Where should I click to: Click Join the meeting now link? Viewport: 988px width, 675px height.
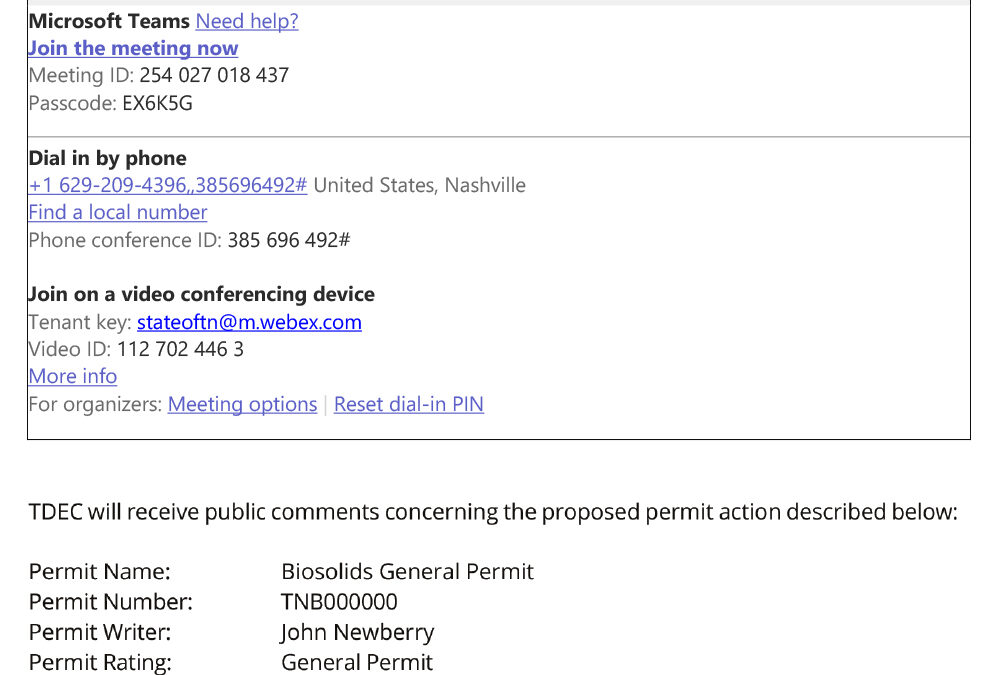[x=133, y=48]
